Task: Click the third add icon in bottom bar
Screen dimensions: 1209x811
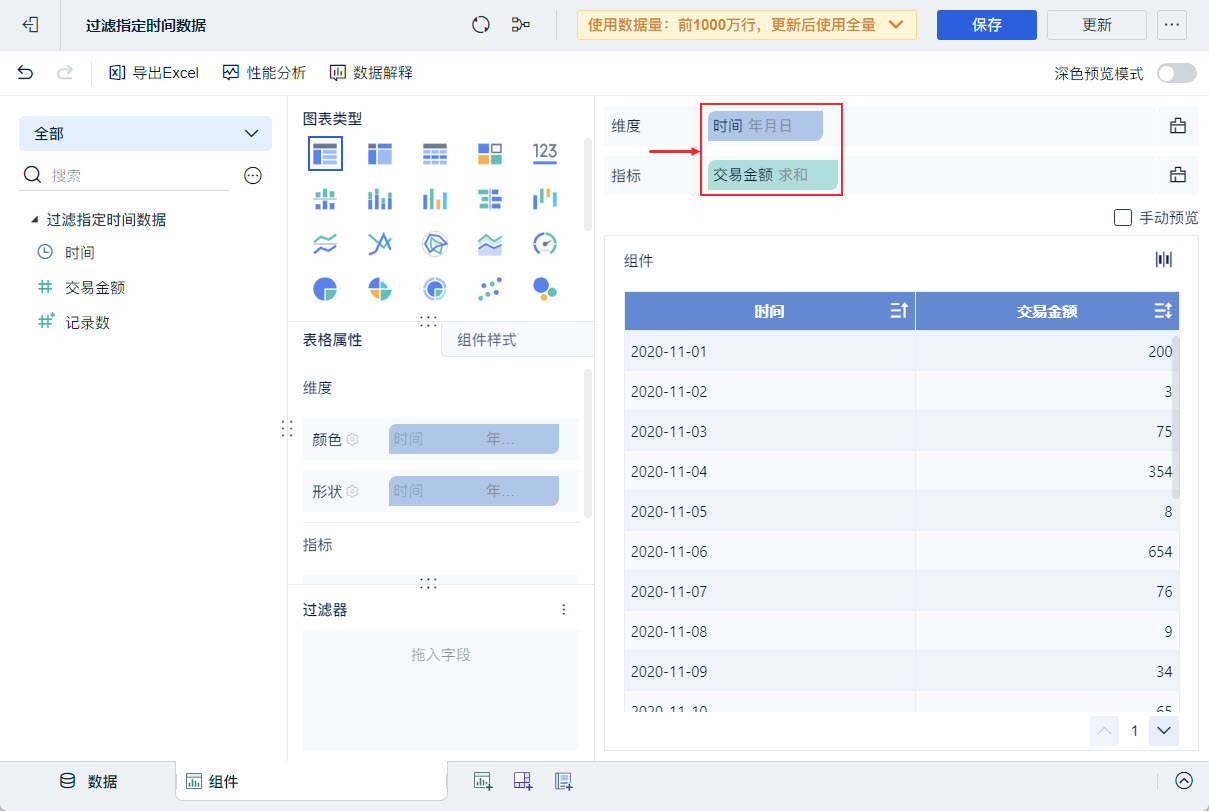Action: (563, 781)
